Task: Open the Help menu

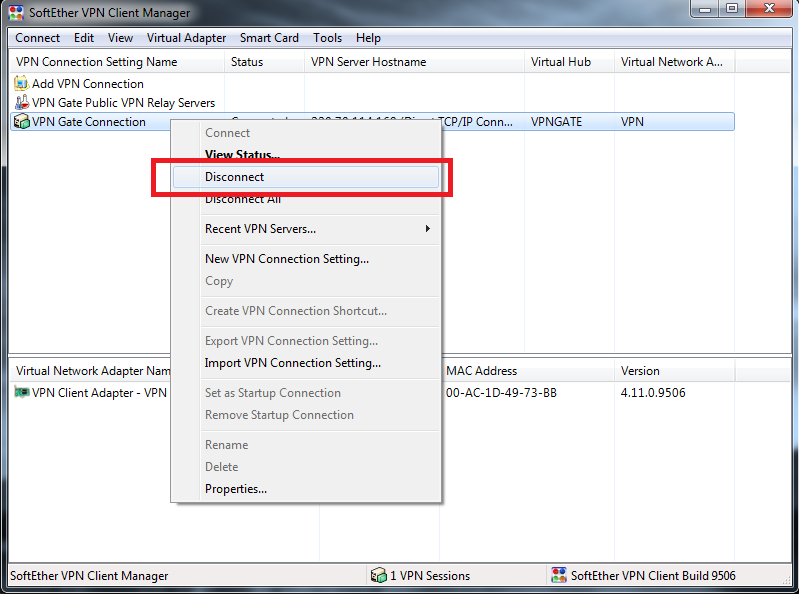Action: click(368, 38)
